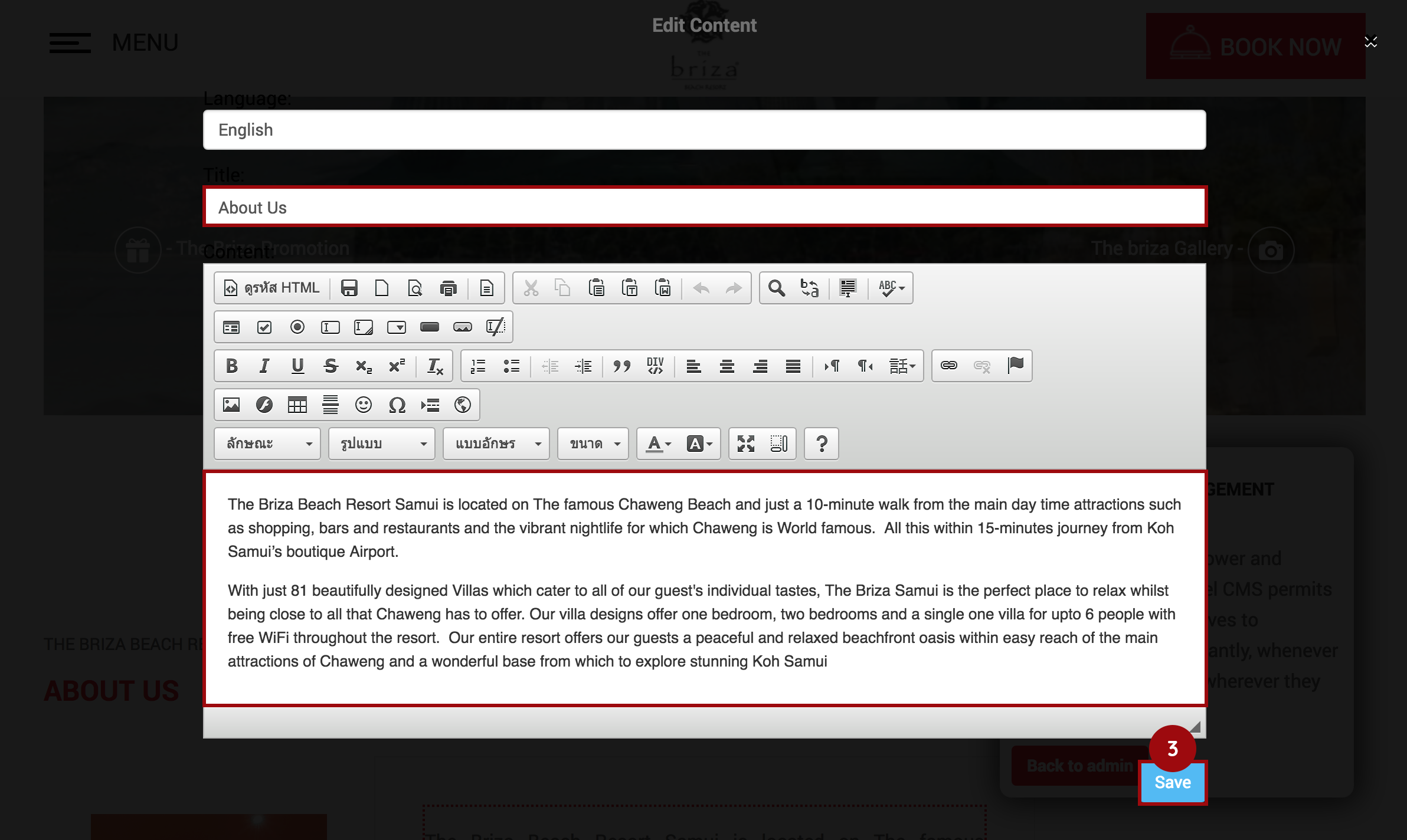Insert a Selection field icon
The image size is (1407, 840).
[x=397, y=327]
